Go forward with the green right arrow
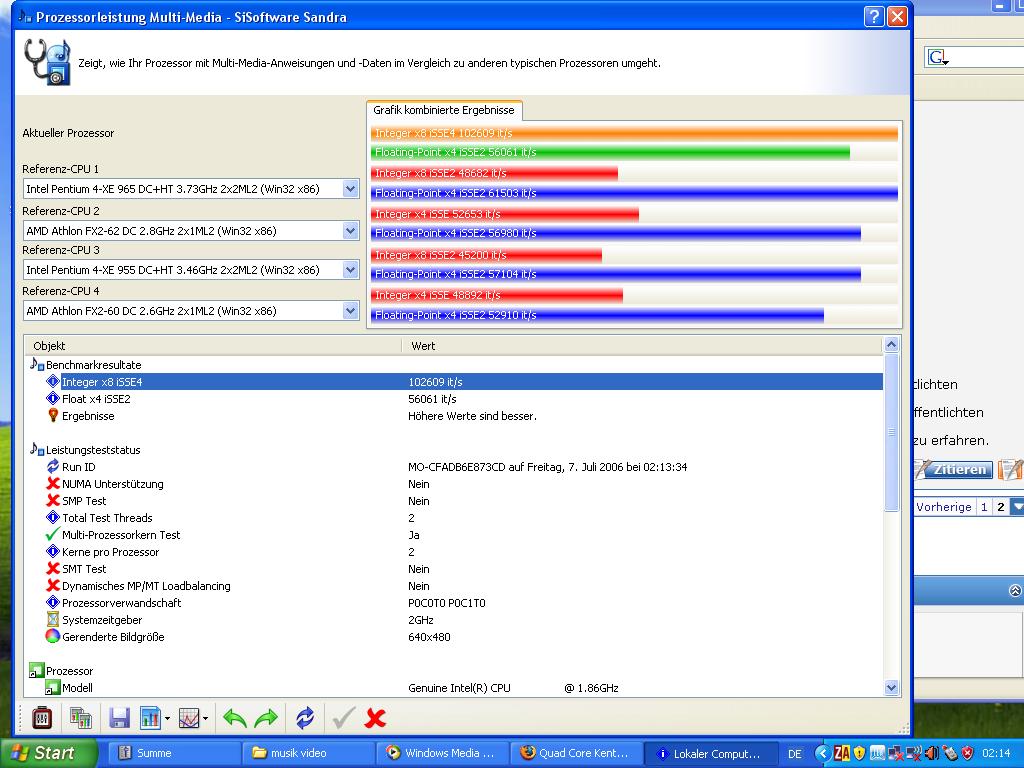This screenshot has width=1024, height=768. click(x=266, y=718)
